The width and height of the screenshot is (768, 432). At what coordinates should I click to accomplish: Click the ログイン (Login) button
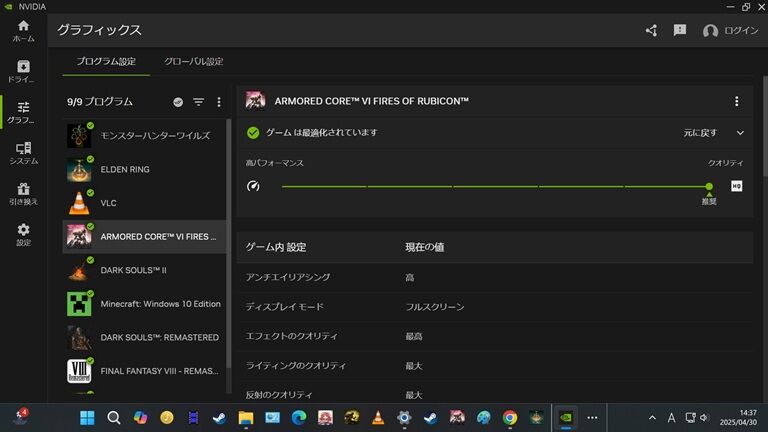(x=730, y=31)
